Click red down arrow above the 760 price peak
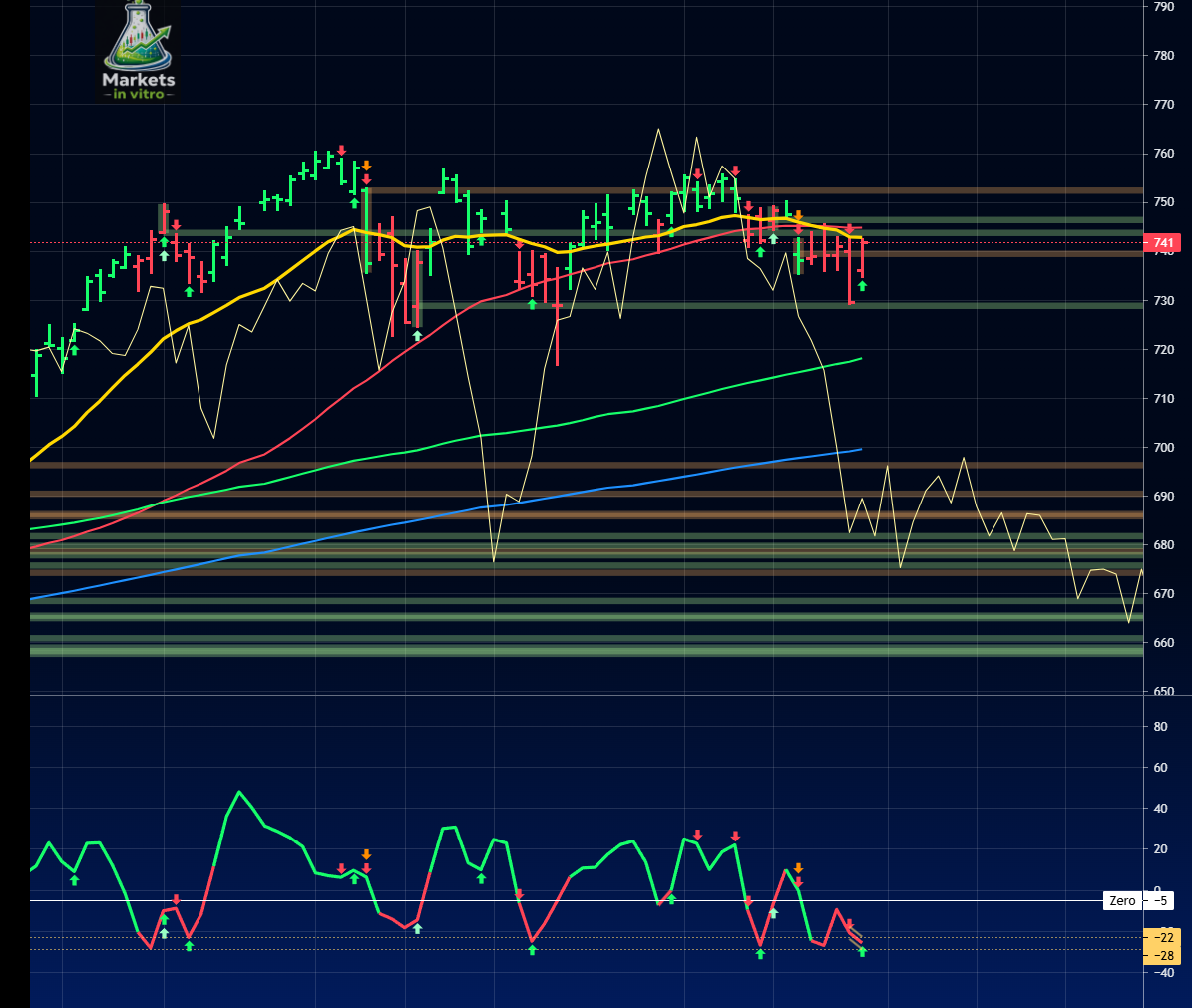The height and width of the screenshot is (1008, 1192). click(x=342, y=151)
